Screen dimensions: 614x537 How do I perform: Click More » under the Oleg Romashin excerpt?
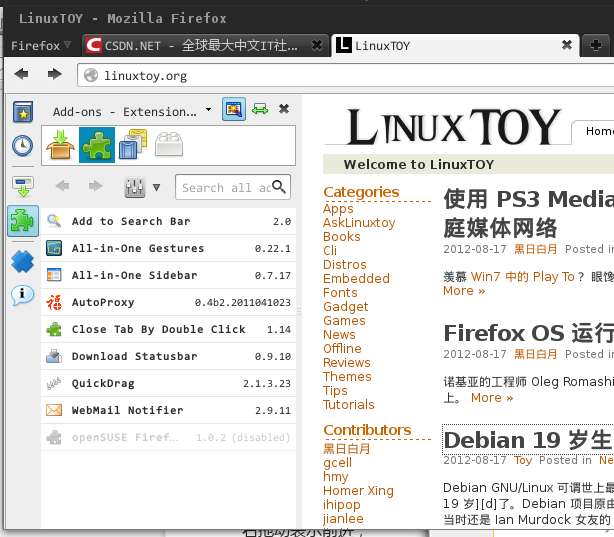[x=492, y=398]
